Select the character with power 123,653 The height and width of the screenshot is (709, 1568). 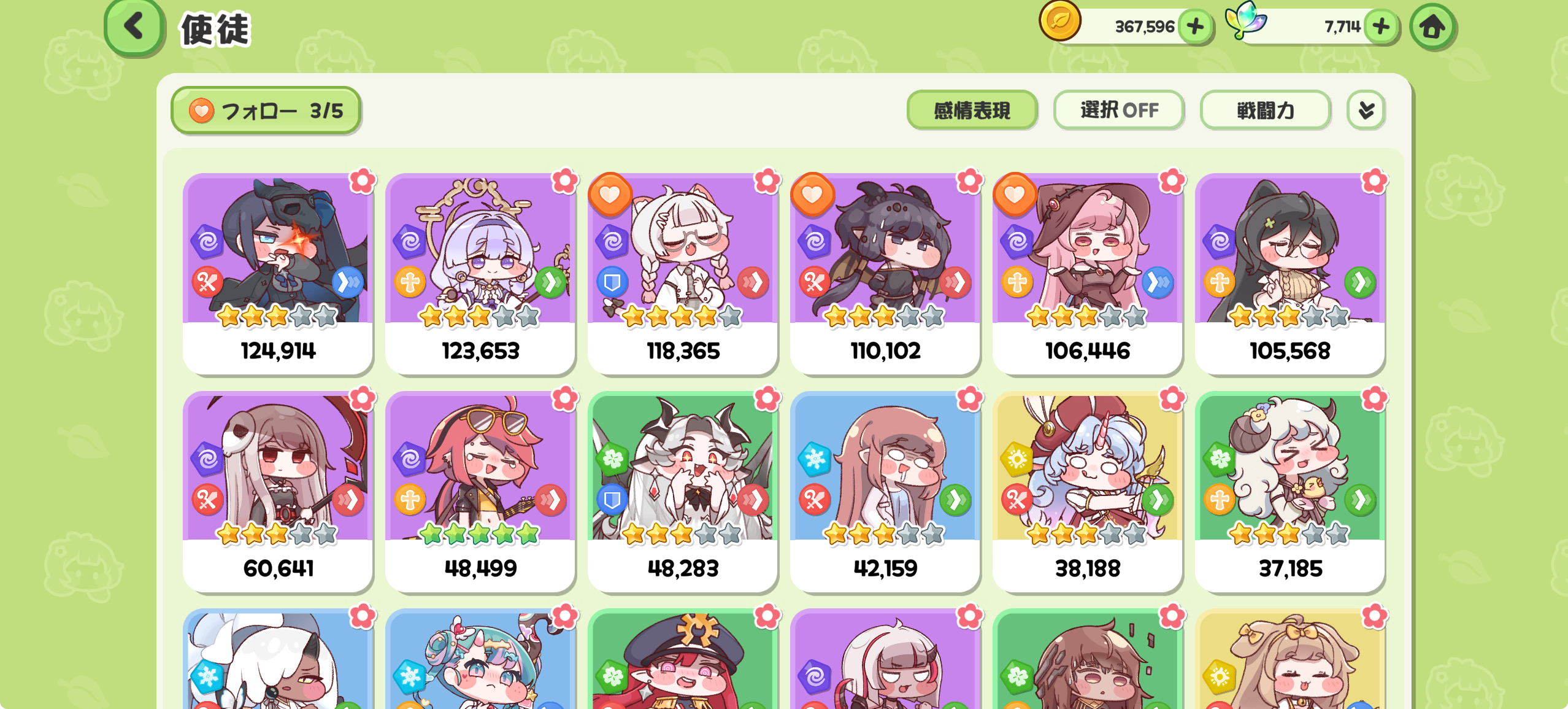[480, 274]
